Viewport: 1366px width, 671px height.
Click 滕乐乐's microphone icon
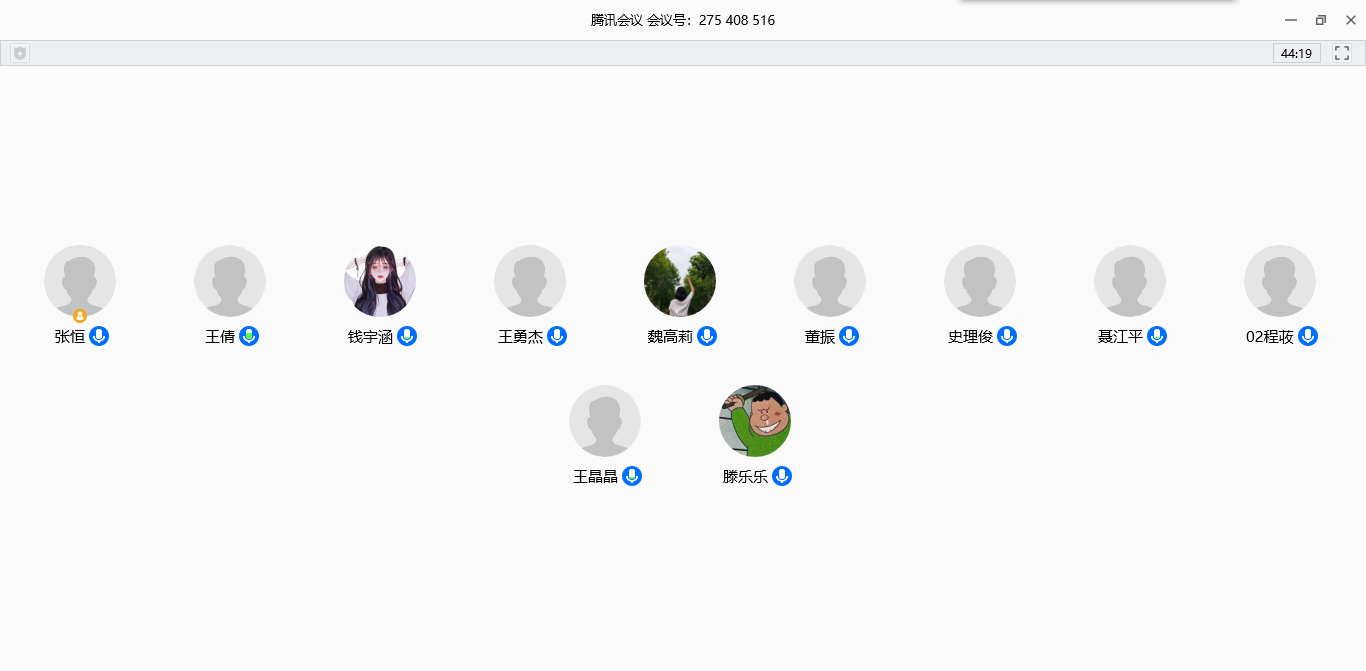tap(782, 476)
